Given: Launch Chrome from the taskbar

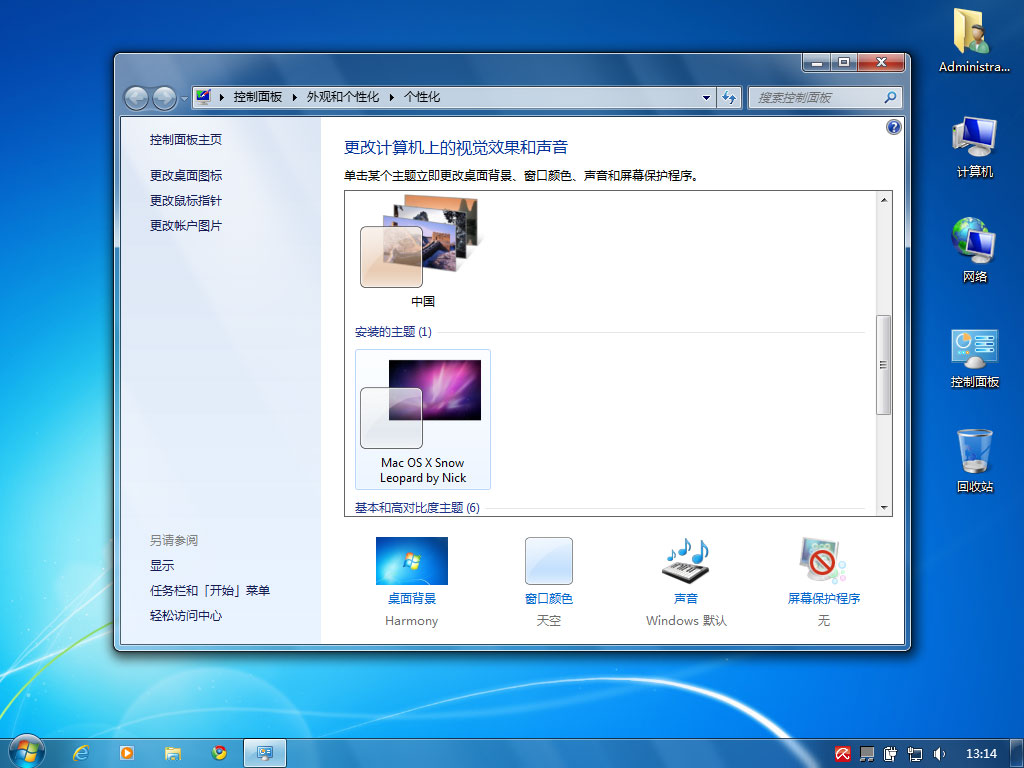Looking at the screenshot, I should pos(219,753).
